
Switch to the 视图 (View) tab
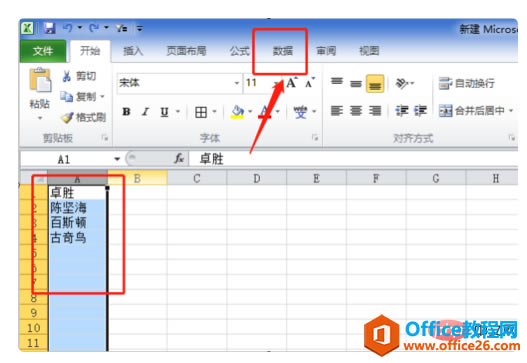coord(369,51)
